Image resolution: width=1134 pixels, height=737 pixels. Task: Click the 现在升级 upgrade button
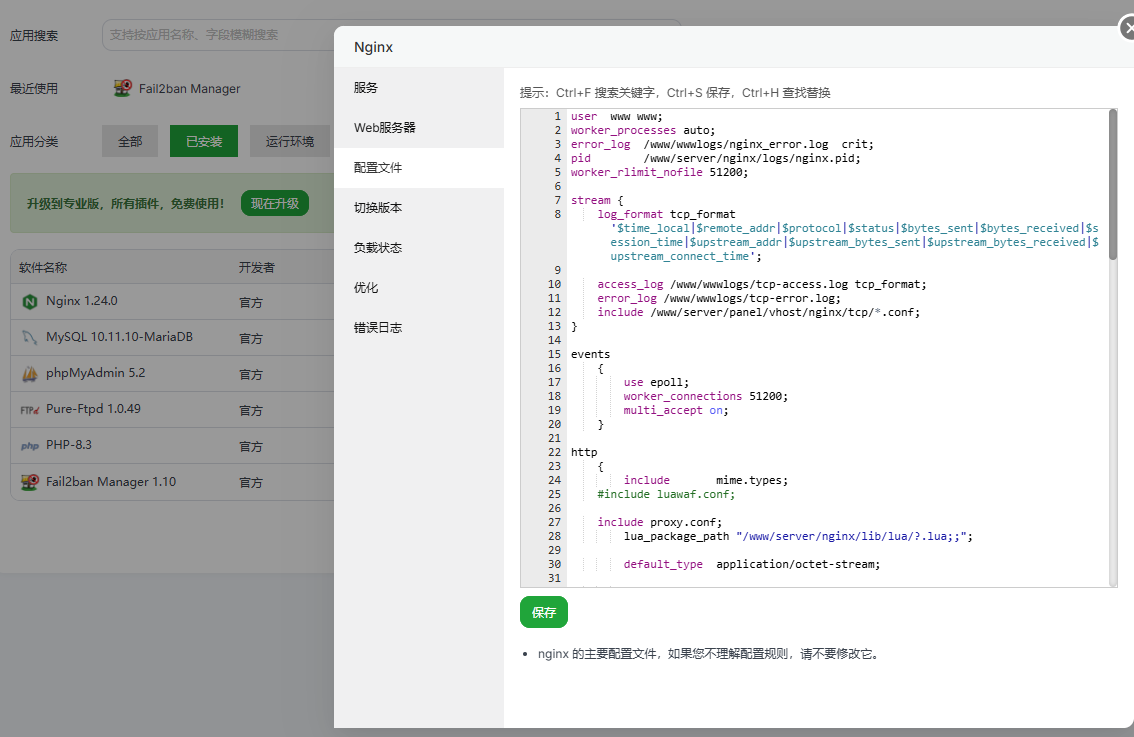click(274, 203)
